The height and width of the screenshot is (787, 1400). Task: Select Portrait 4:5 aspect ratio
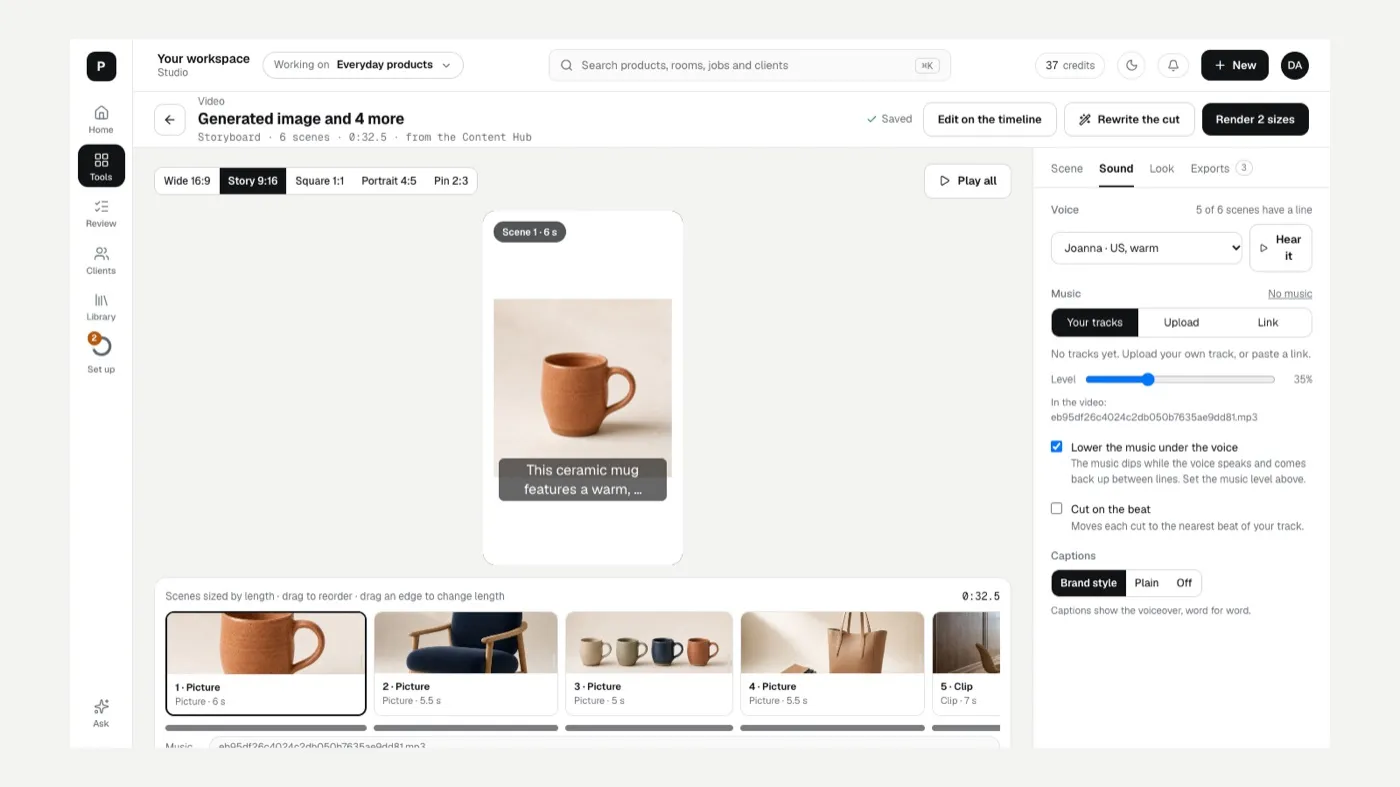click(389, 181)
